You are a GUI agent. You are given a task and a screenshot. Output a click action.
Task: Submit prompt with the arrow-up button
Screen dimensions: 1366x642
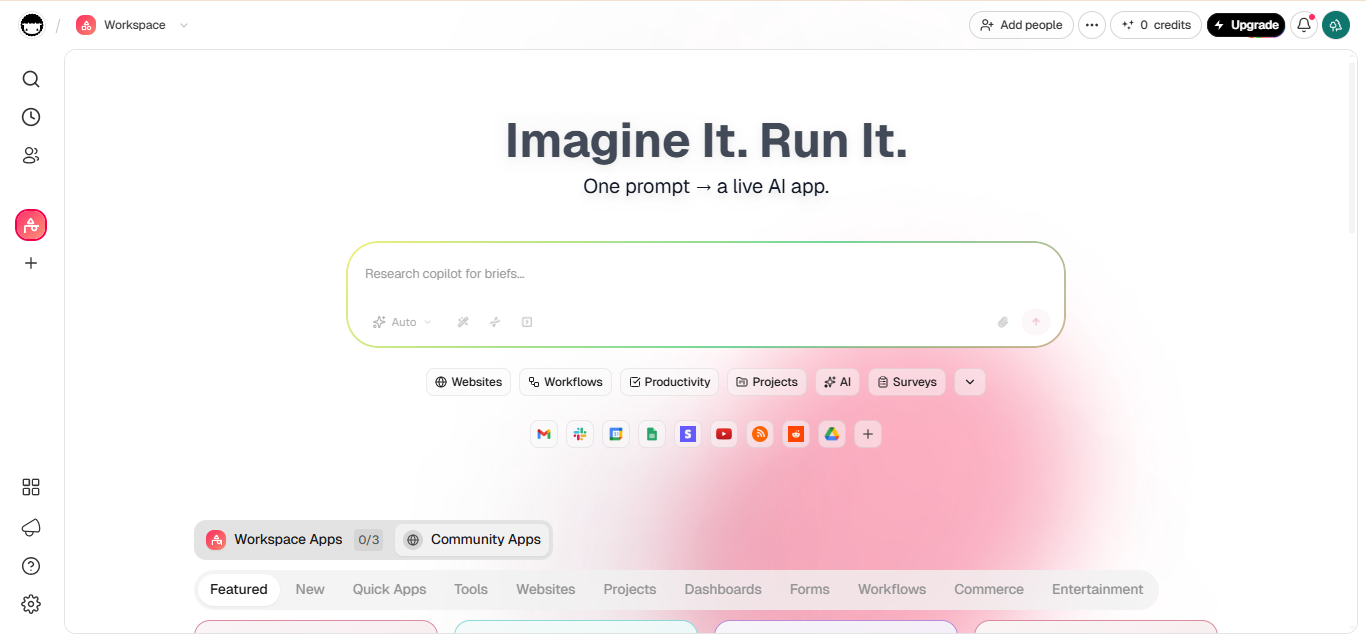[1036, 322]
